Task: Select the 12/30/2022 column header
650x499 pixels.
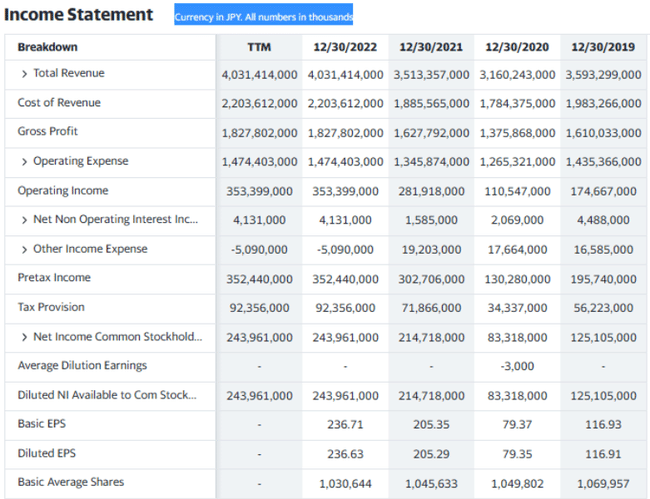Action: 345,48
